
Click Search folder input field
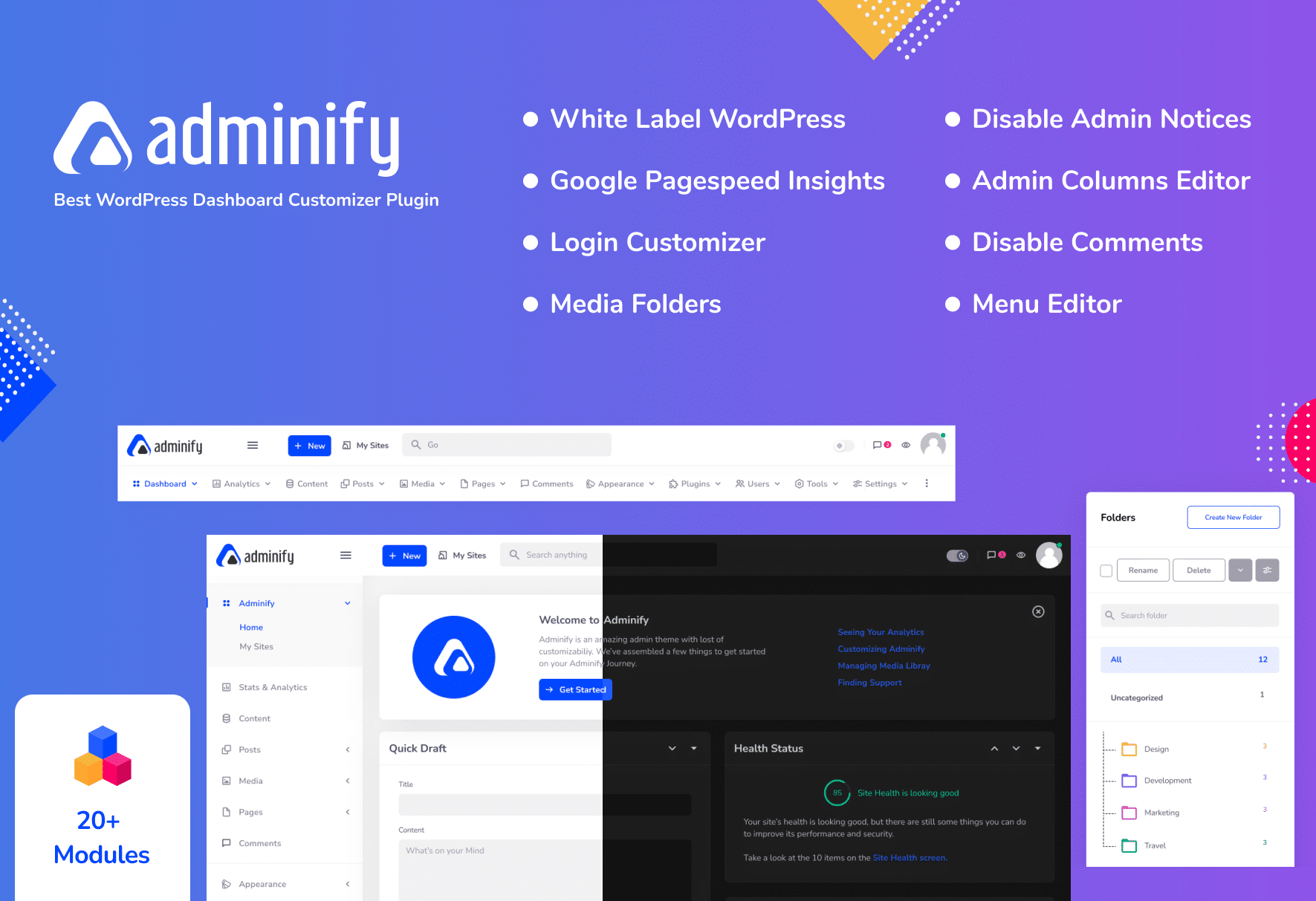1190,615
